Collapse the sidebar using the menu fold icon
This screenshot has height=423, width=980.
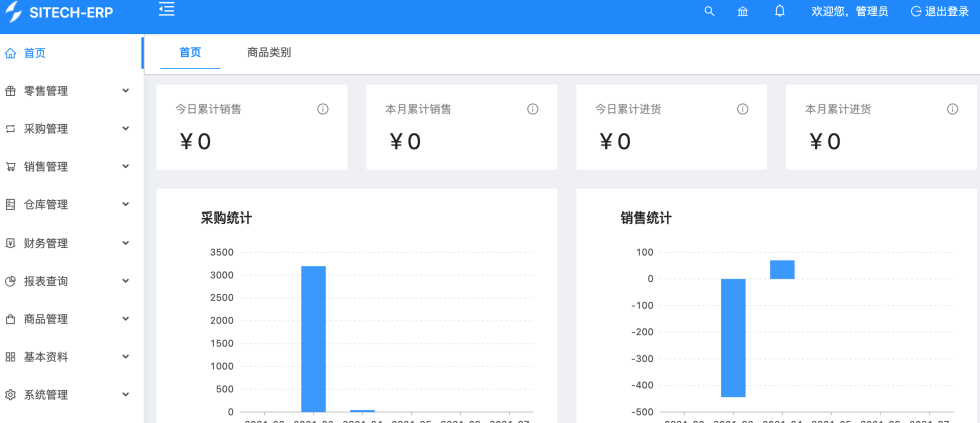pos(166,10)
